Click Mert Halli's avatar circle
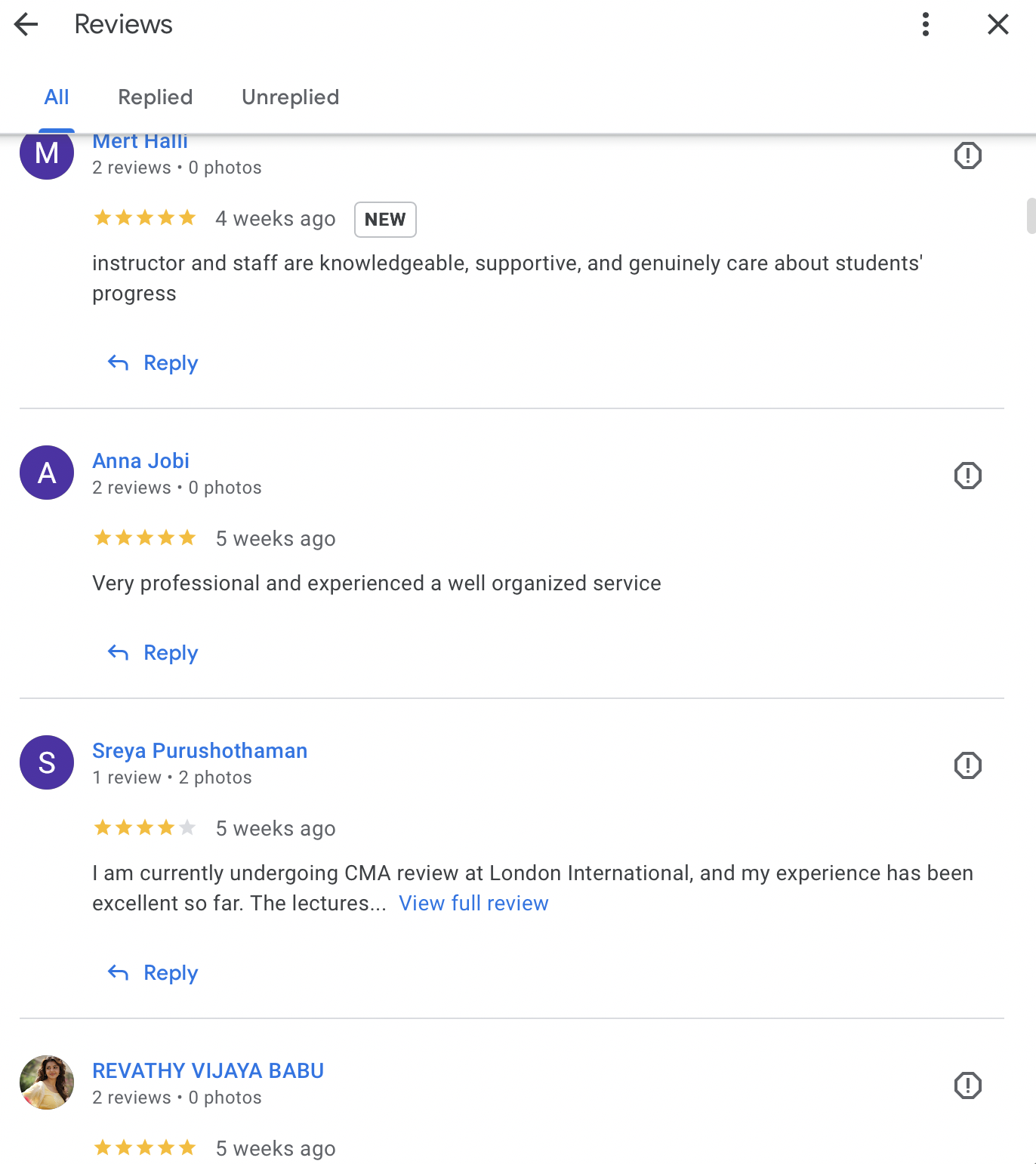Screen dimensions: 1036x1164 (x=46, y=152)
